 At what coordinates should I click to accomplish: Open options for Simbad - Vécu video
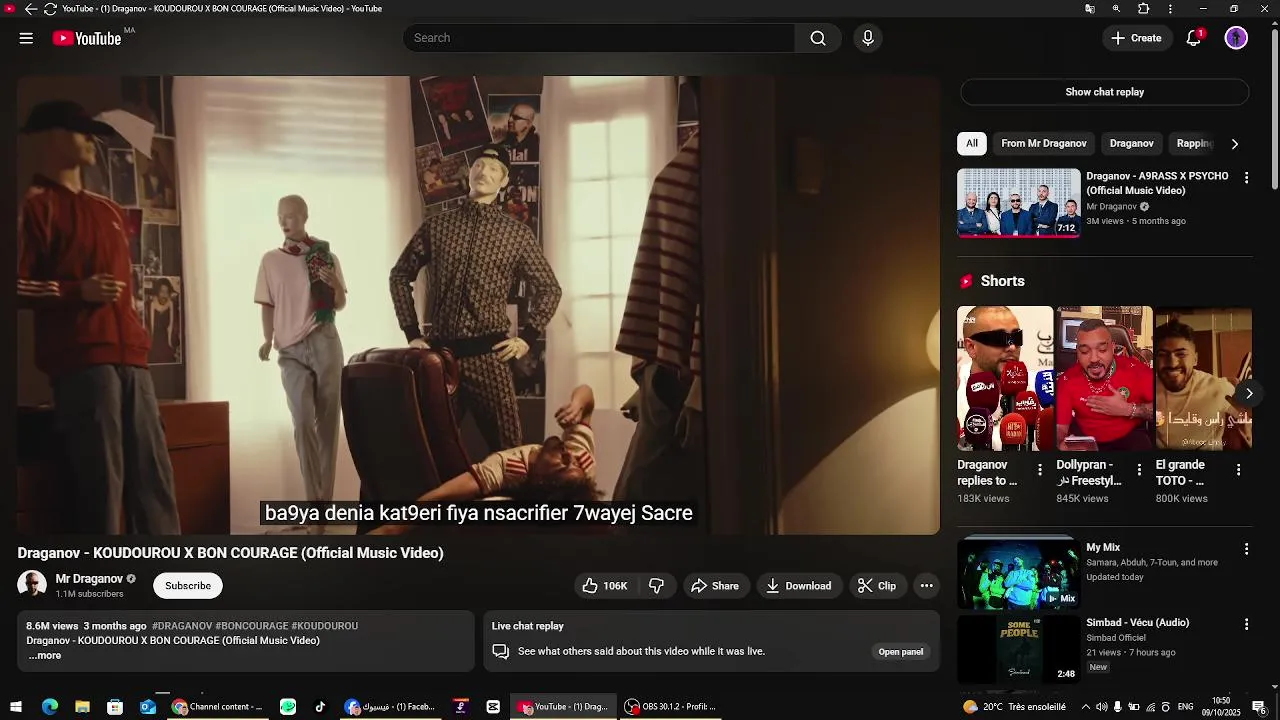point(1246,624)
